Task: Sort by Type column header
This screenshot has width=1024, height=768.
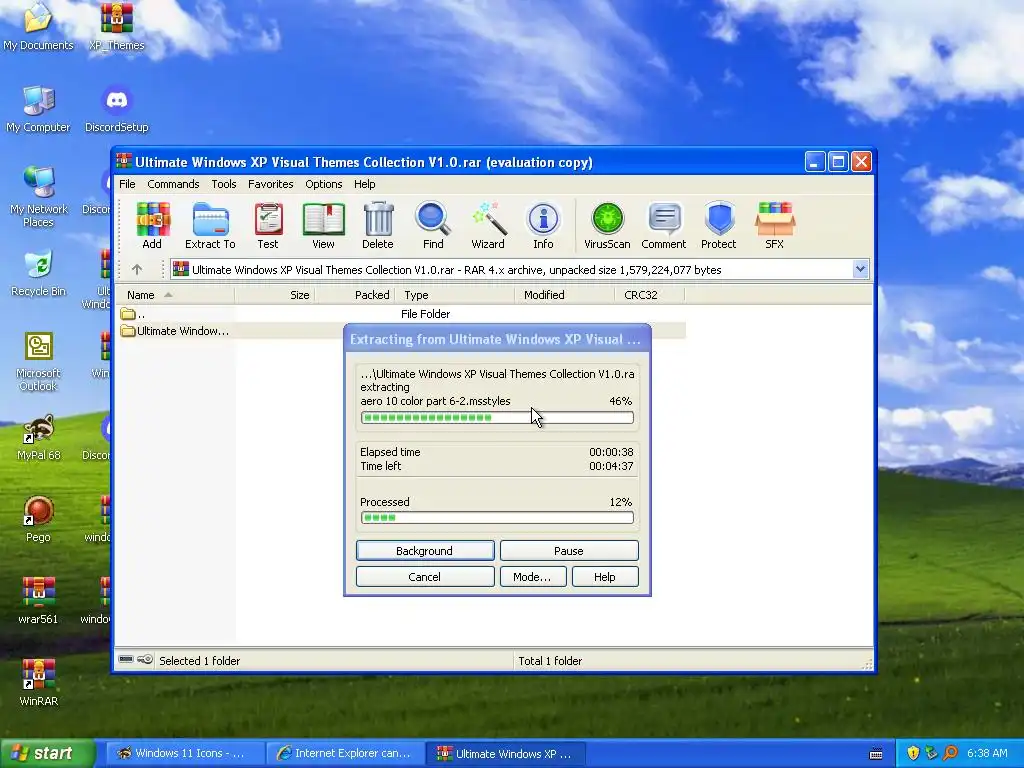Action: pos(455,295)
